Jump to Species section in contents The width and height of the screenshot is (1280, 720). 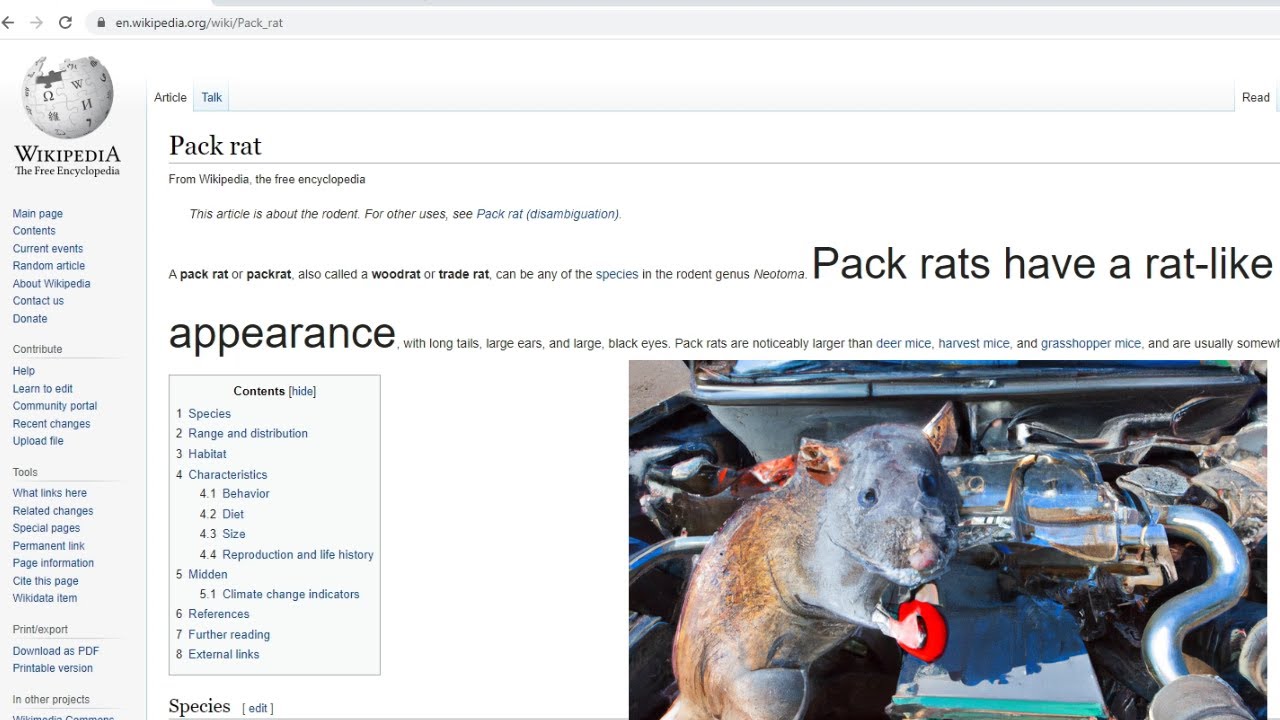[x=209, y=414]
